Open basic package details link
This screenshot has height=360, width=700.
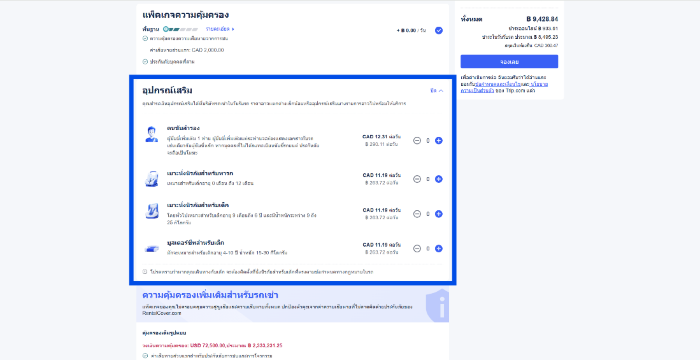pyautogui.click(x=220, y=29)
